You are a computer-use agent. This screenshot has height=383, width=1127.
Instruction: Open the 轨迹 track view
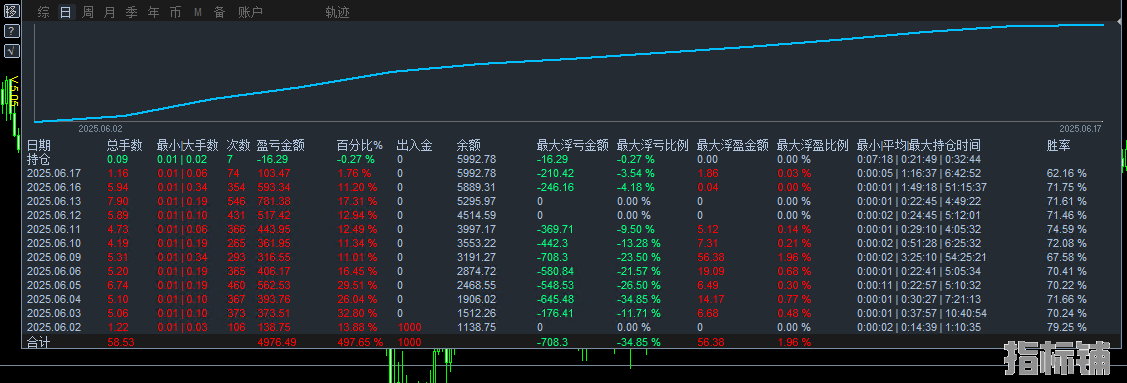coord(337,12)
